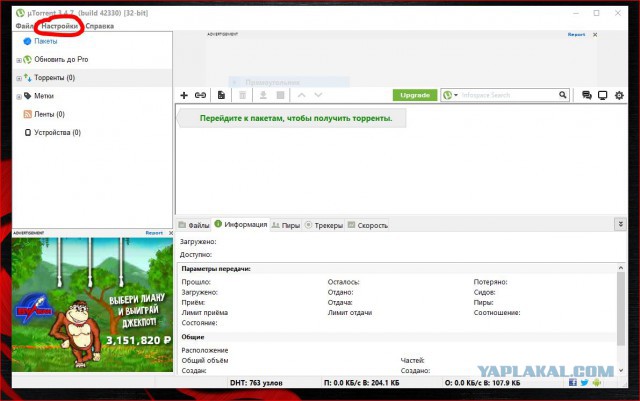Open Preferences via the gear icon
This screenshot has height=401, width=640.
click(619, 95)
